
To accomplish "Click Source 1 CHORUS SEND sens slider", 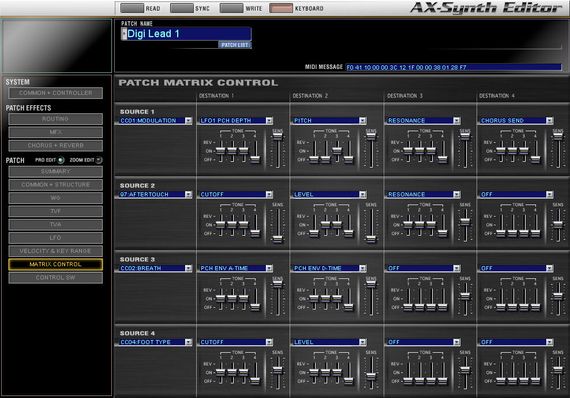I will pos(558,137).
